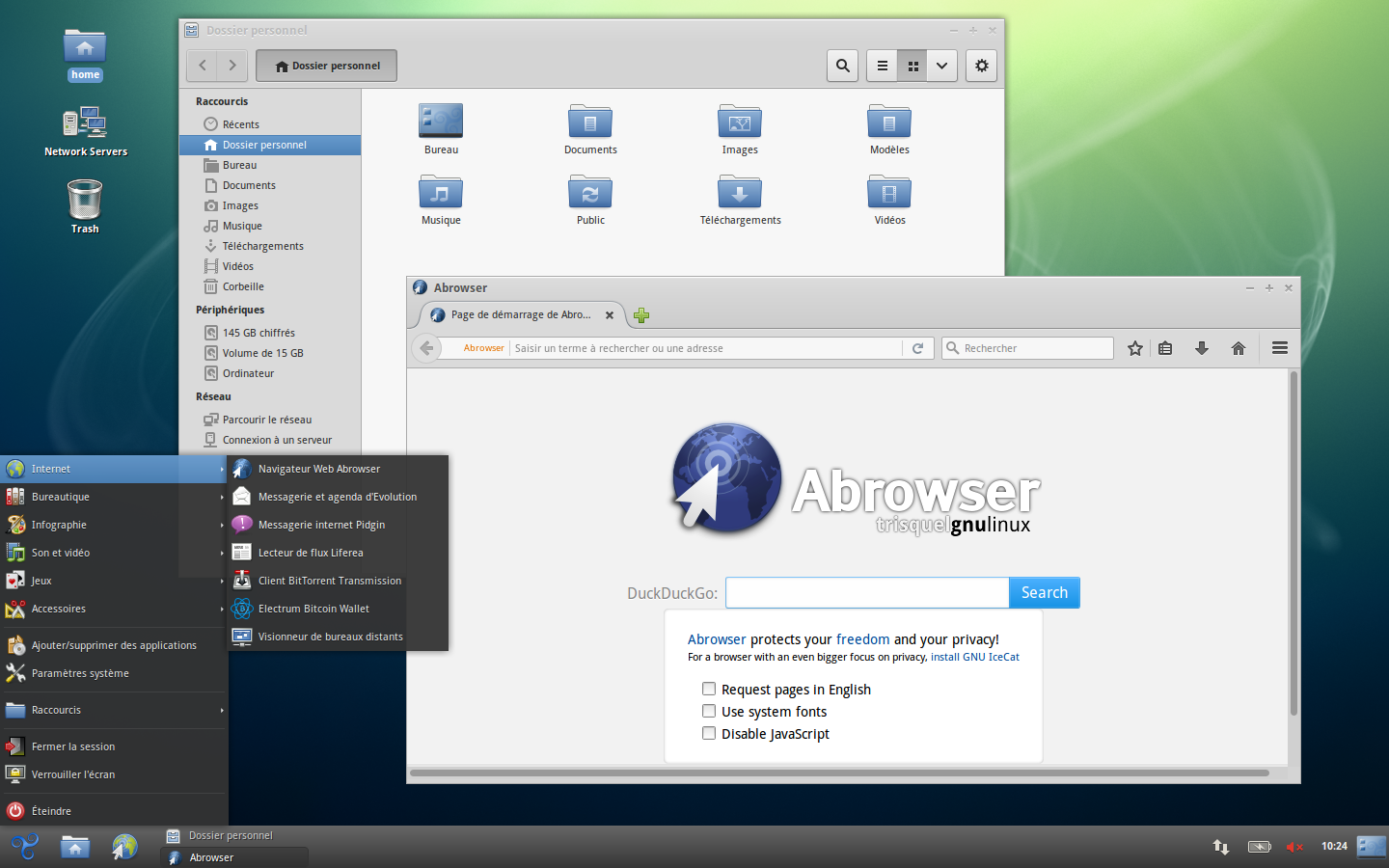1389x868 pixels.
Task: Click the muted volume tray icon
Action: [1294, 847]
